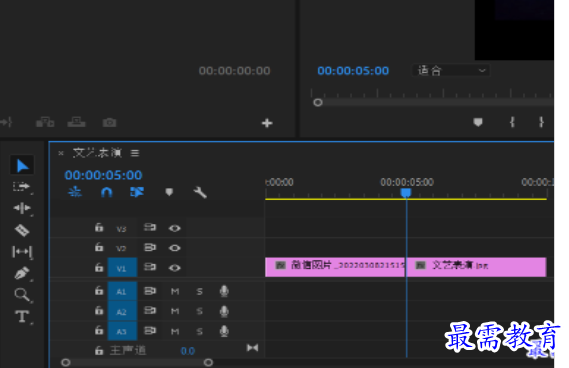Target the V1 track header
Viewport: 569px width, 368px height.
(x=122, y=268)
